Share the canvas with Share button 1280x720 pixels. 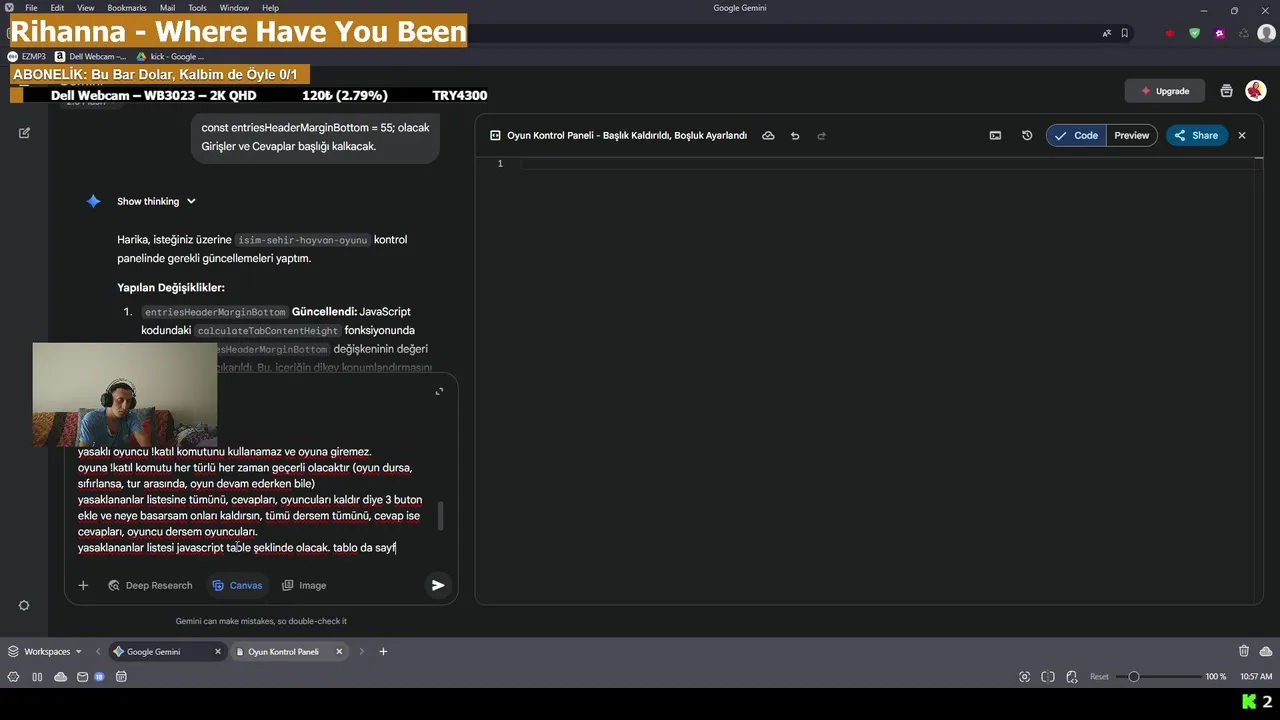point(1196,135)
